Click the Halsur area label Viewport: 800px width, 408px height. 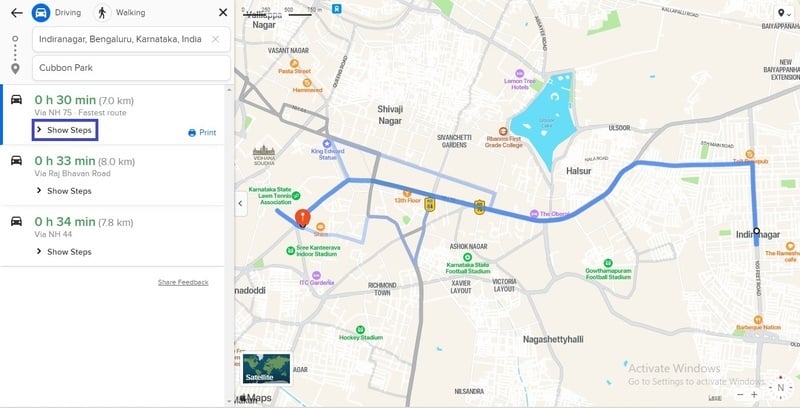pyautogui.click(x=579, y=171)
